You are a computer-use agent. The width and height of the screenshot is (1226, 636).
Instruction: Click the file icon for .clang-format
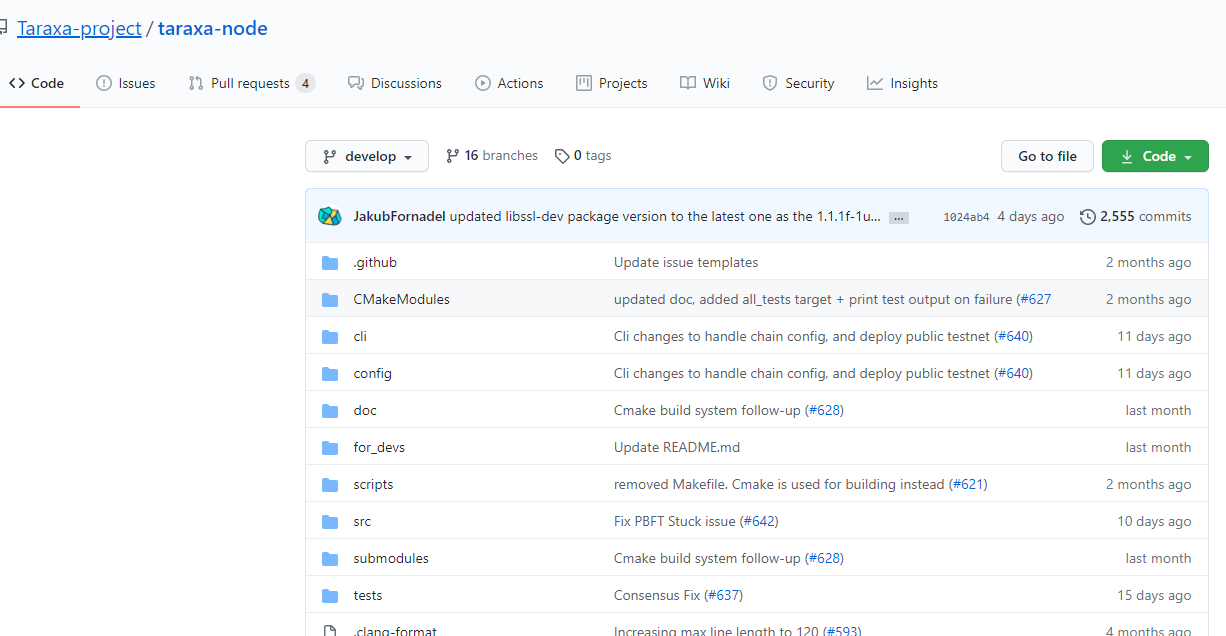[x=330, y=631]
